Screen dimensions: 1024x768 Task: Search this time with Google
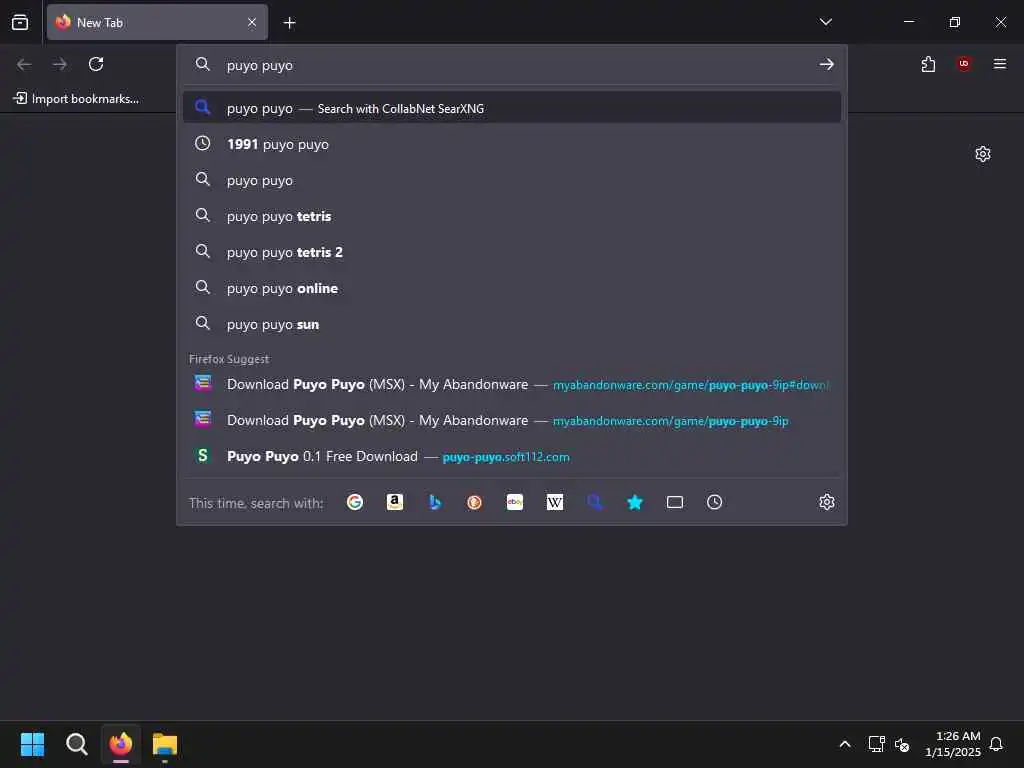pos(355,502)
